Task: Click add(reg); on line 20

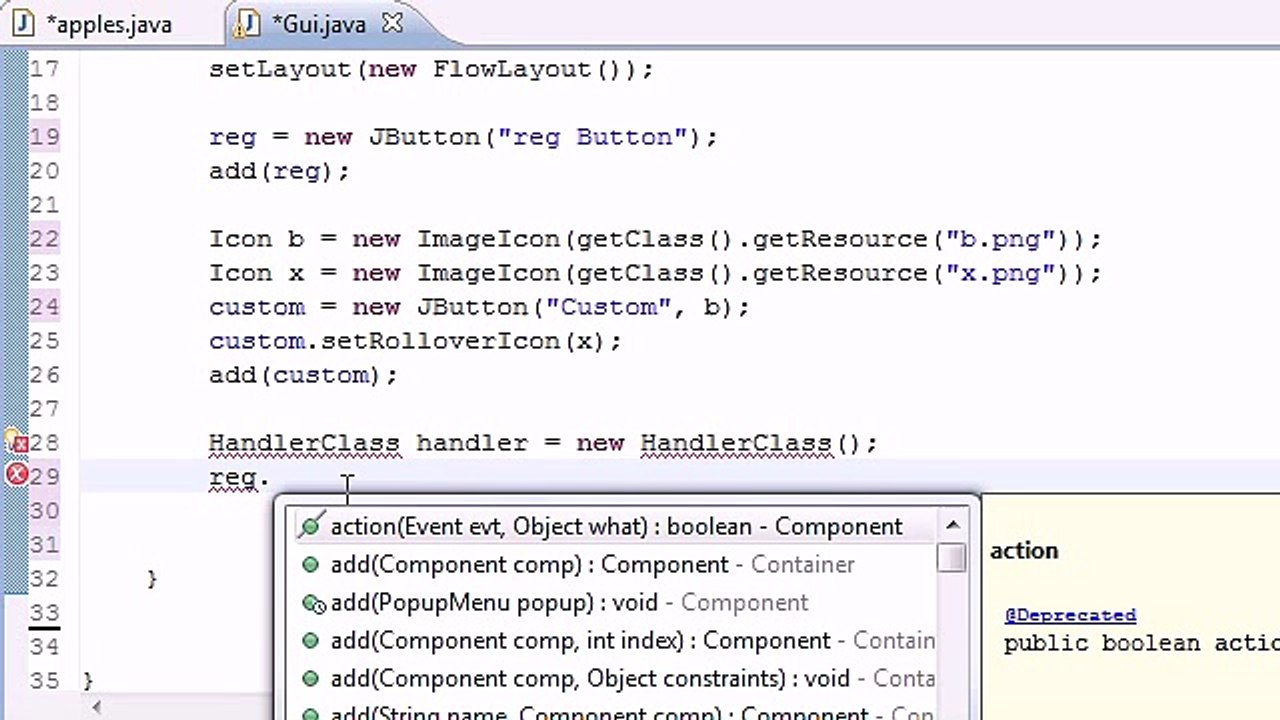Action: [x=279, y=171]
